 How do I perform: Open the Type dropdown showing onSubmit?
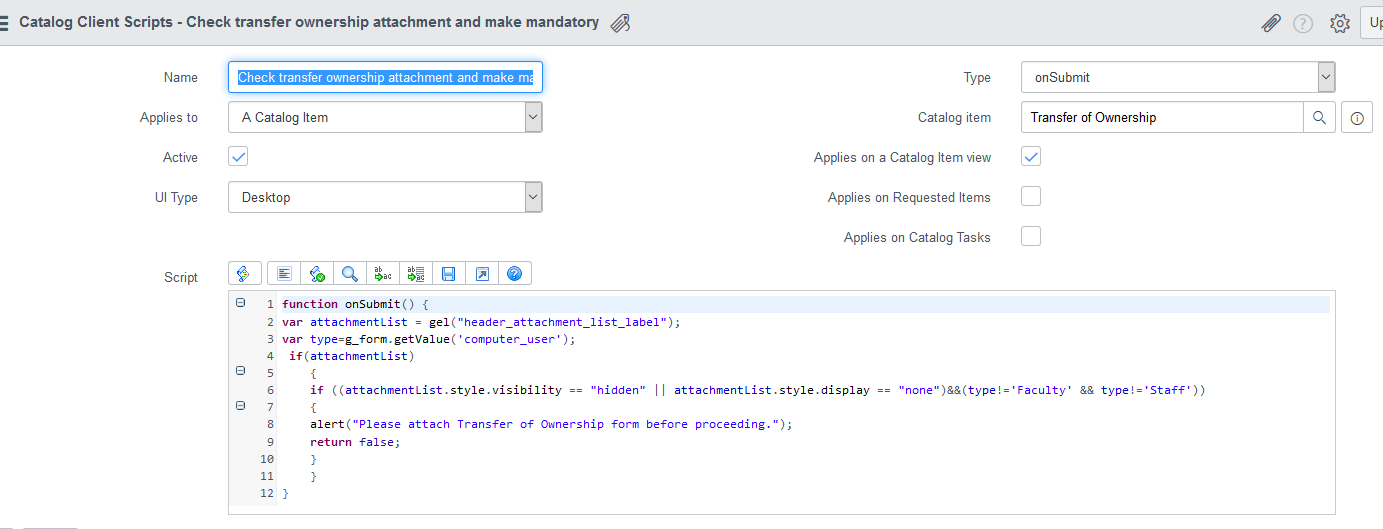1178,77
